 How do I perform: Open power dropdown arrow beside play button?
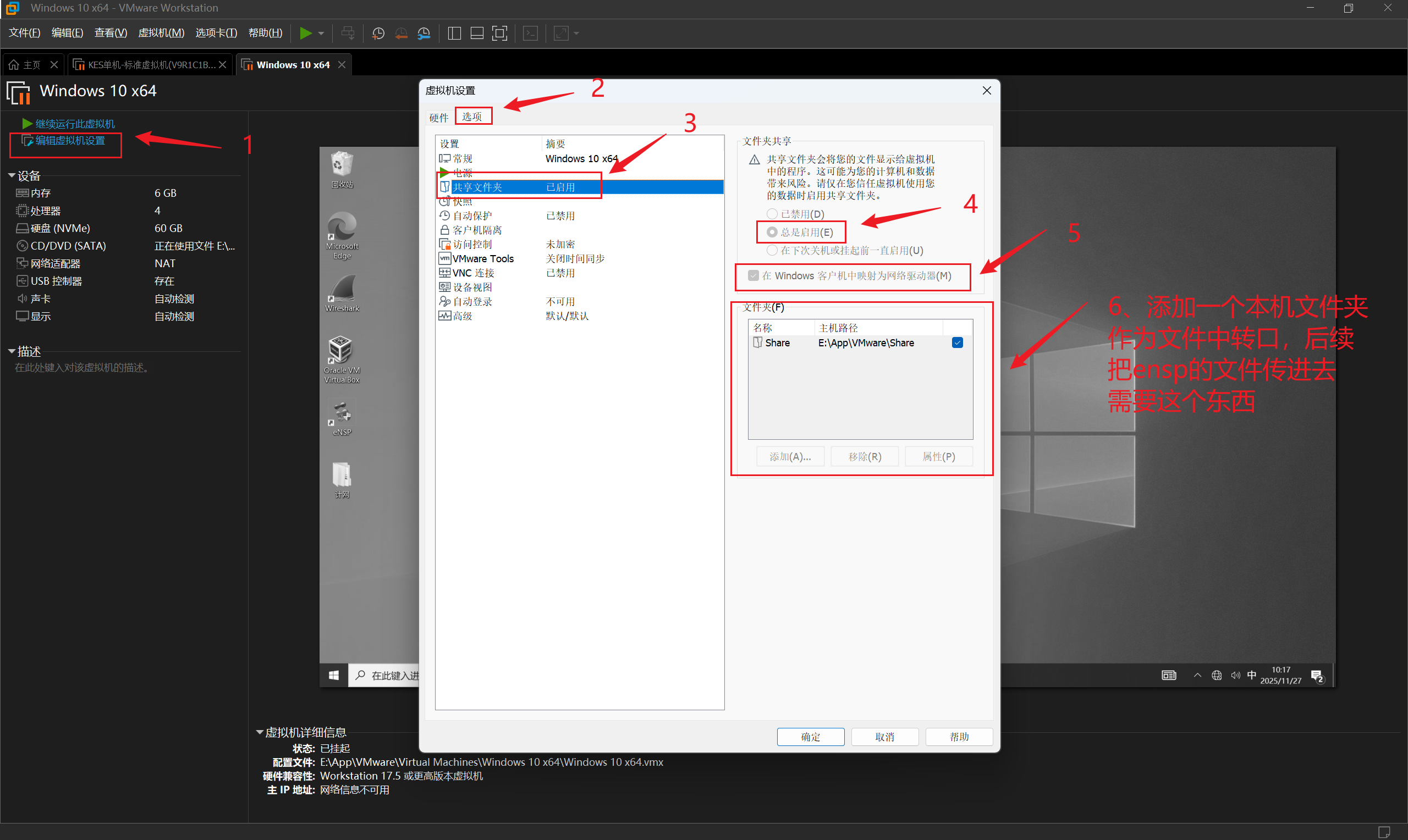pos(322,34)
